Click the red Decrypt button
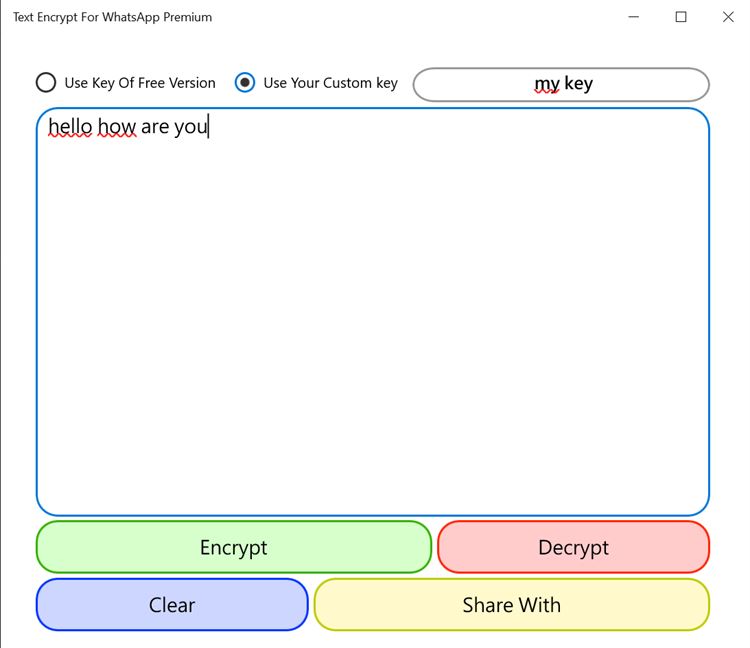The image size is (750, 648). coord(574,547)
